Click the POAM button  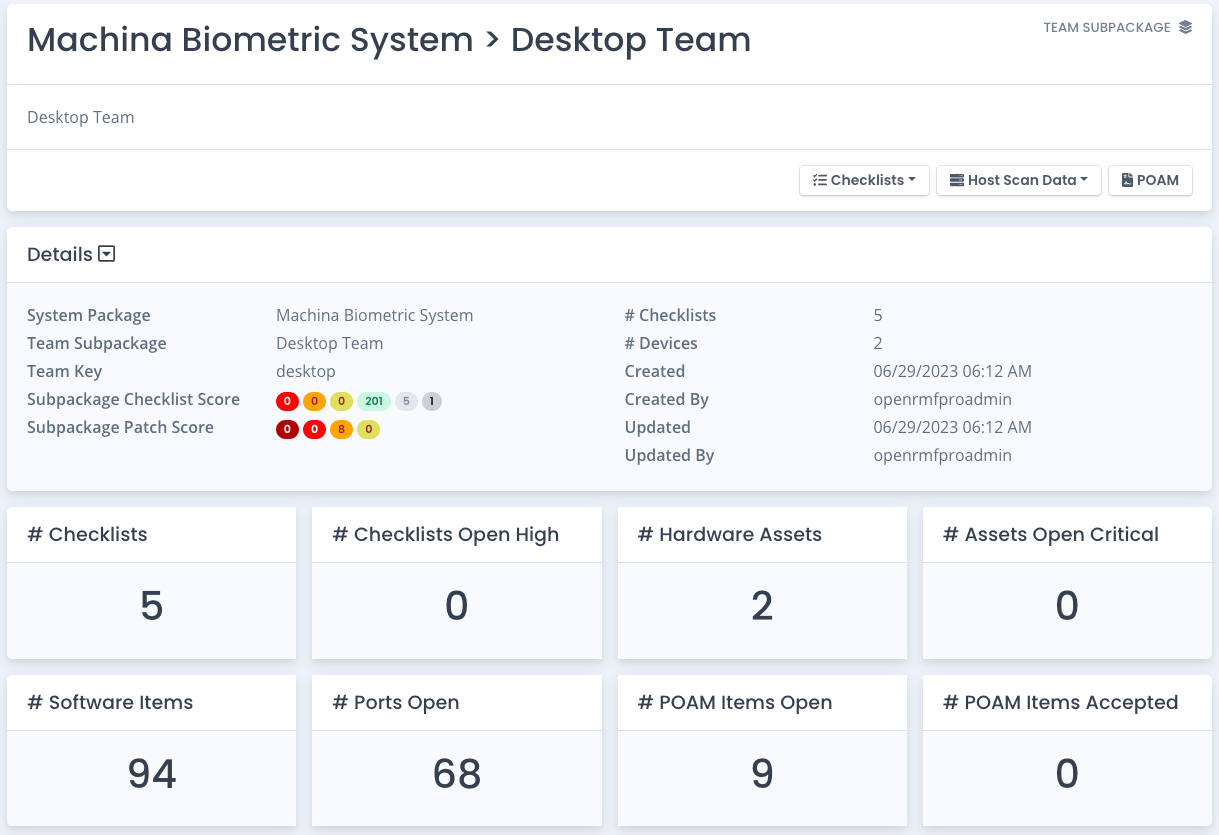point(1150,180)
